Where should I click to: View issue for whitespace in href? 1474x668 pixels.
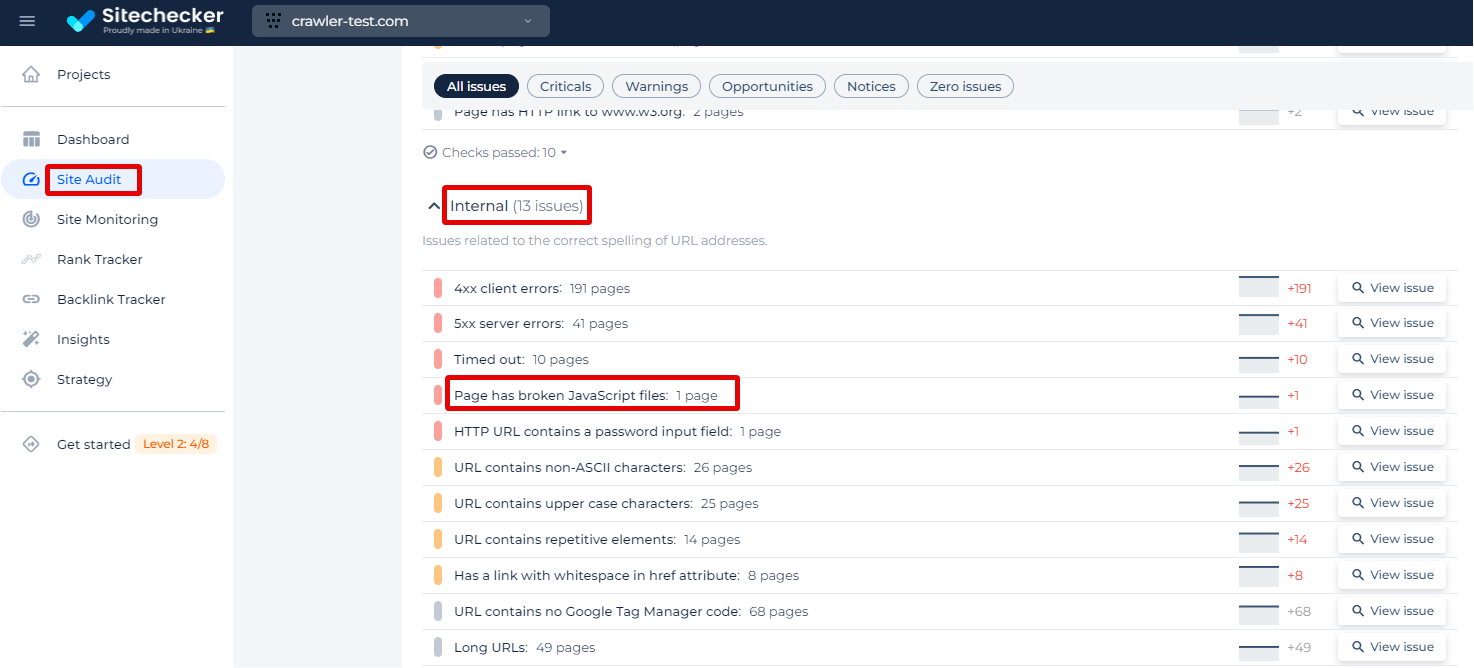(x=1392, y=575)
